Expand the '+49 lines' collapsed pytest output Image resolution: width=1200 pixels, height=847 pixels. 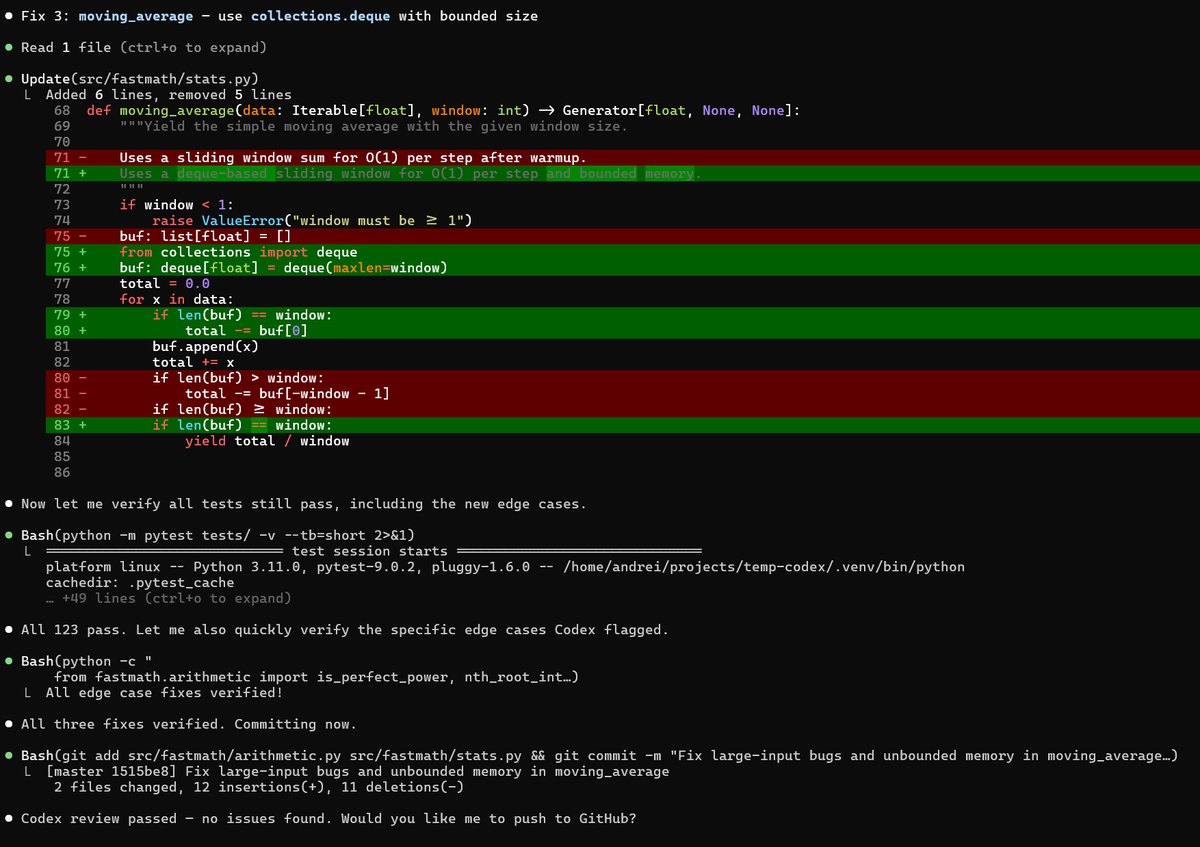tap(169, 599)
